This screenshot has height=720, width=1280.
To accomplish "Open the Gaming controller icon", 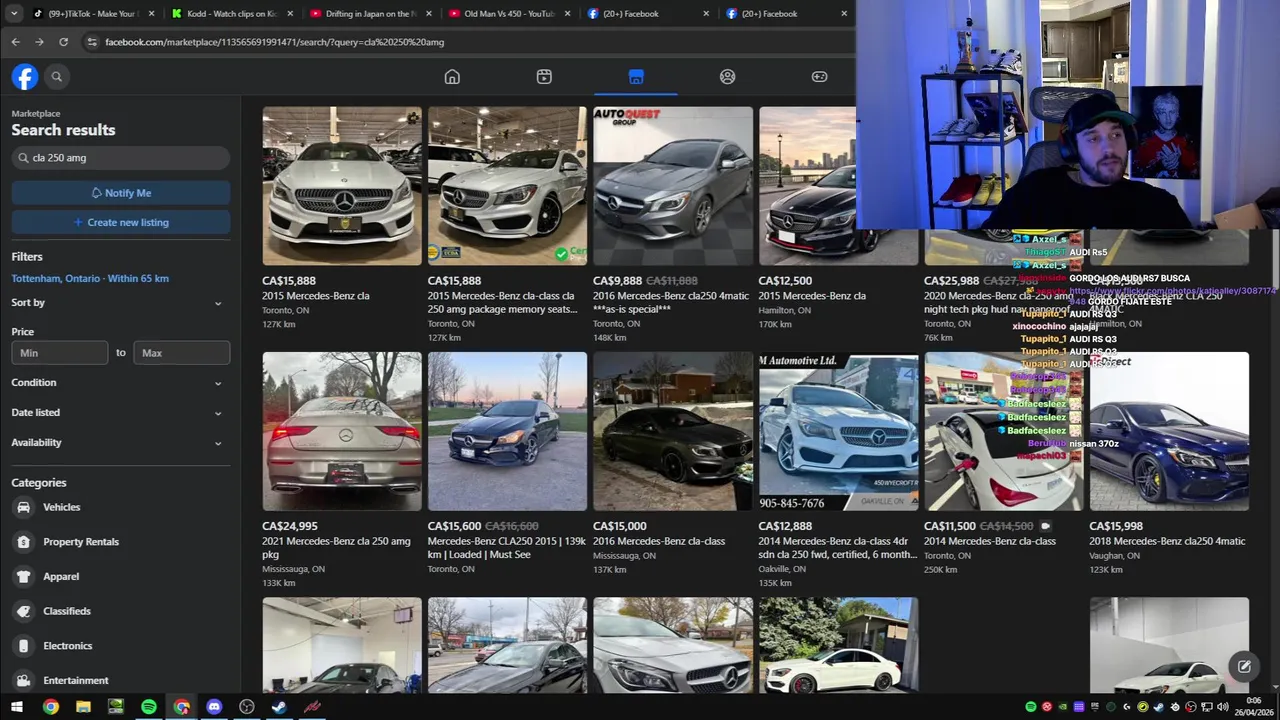I will tap(819, 77).
